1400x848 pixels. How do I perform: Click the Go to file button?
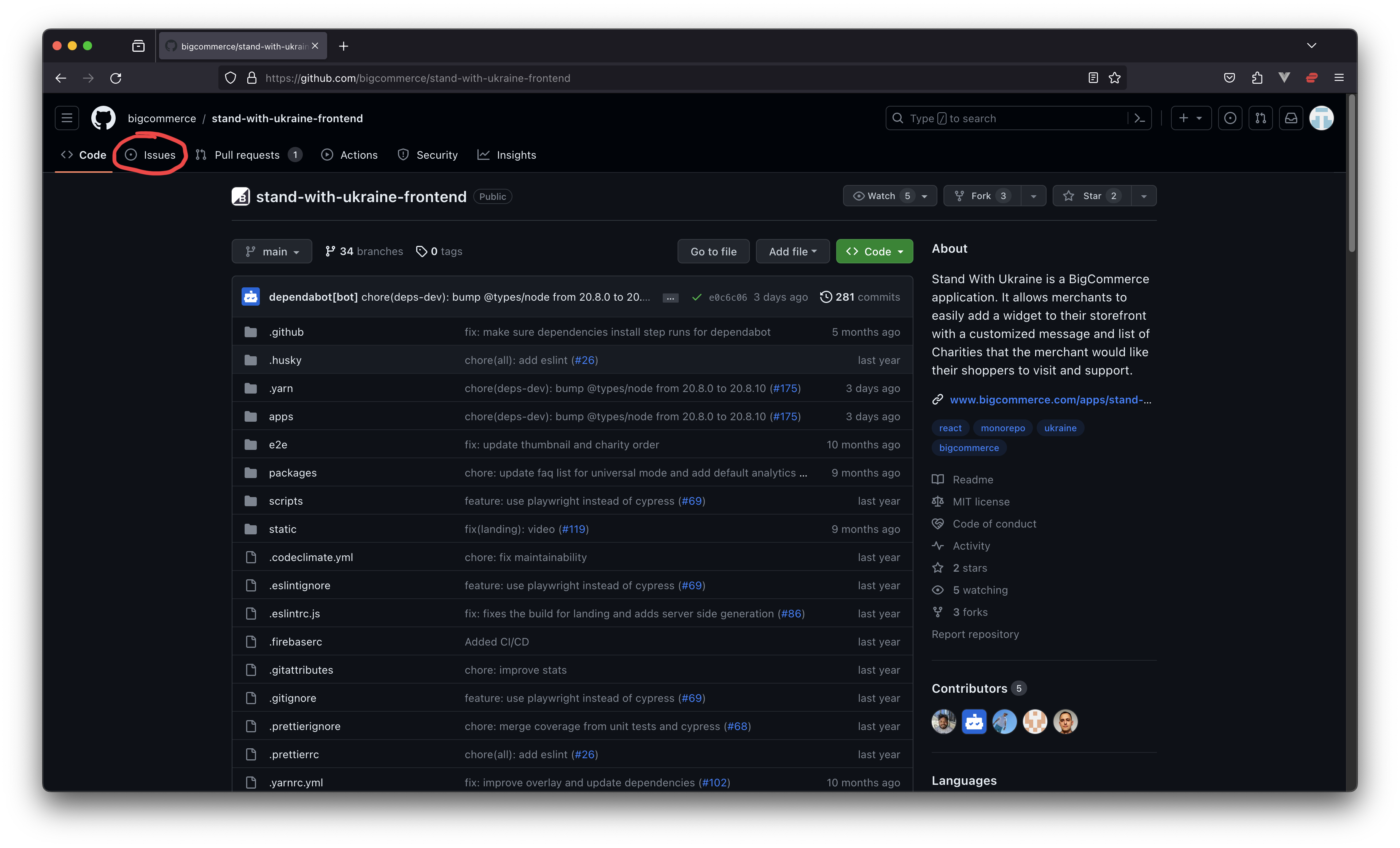(x=713, y=251)
